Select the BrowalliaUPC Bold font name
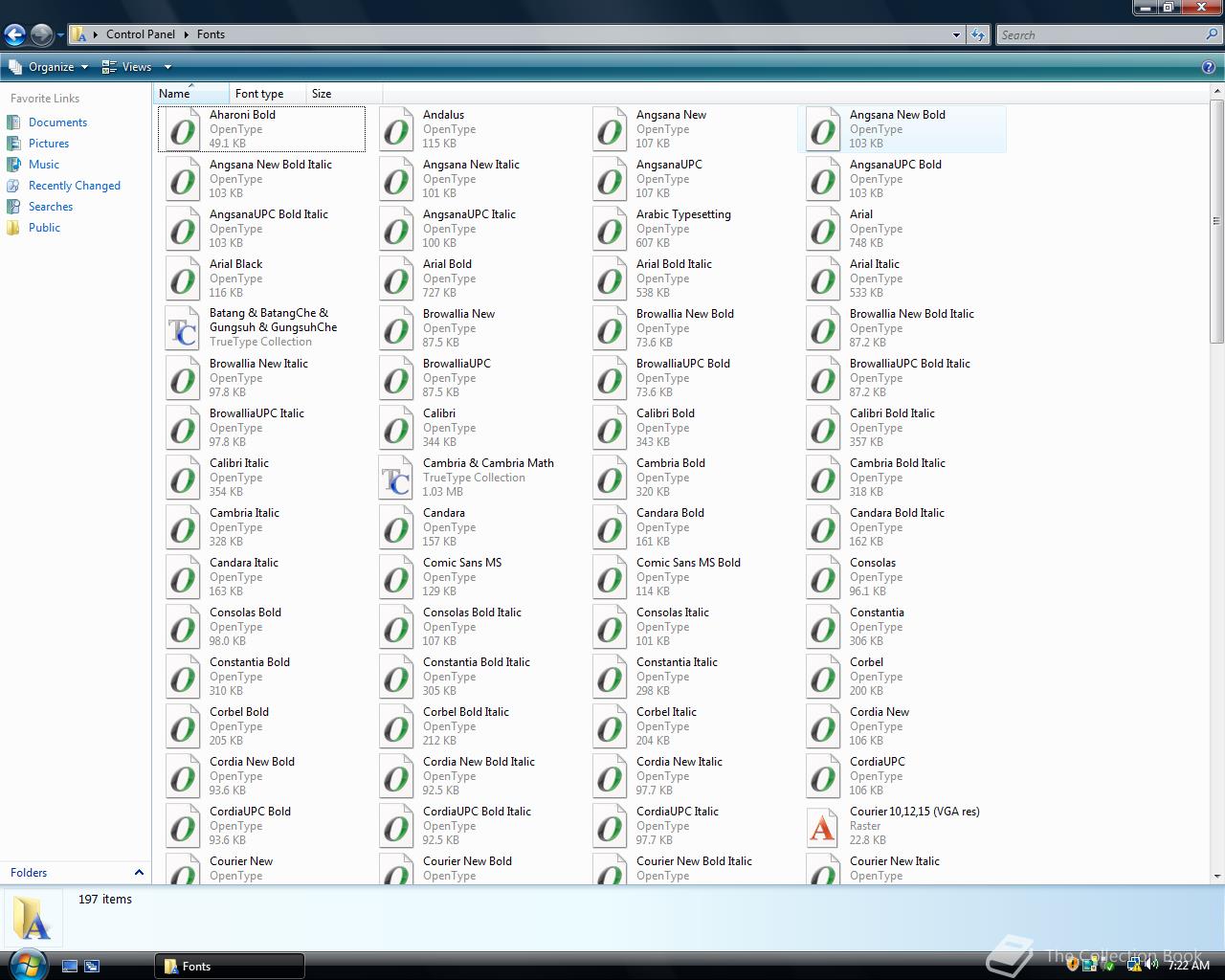This screenshot has height=980, width=1225. coord(683,364)
